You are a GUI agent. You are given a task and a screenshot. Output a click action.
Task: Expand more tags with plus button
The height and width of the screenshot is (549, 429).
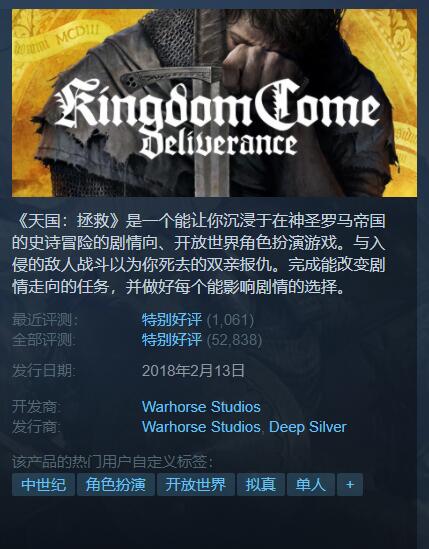click(350, 485)
